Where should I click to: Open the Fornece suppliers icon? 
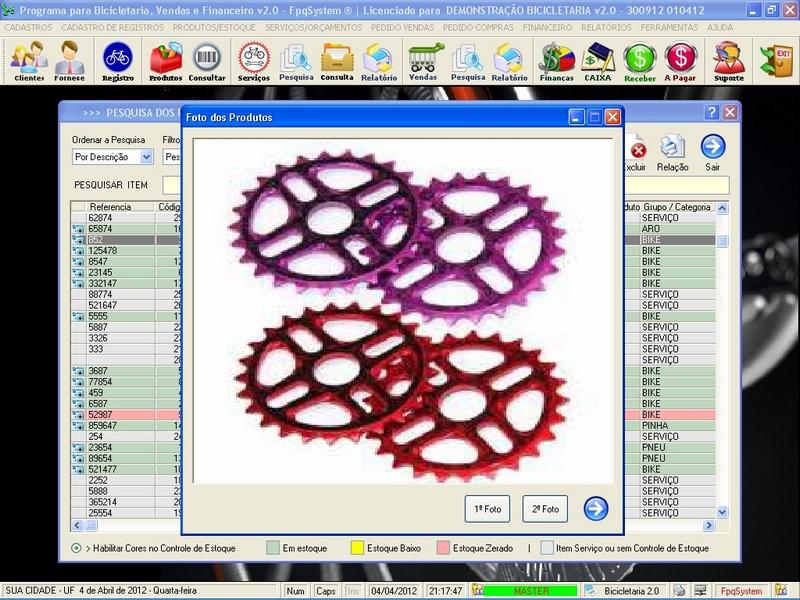(x=69, y=61)
